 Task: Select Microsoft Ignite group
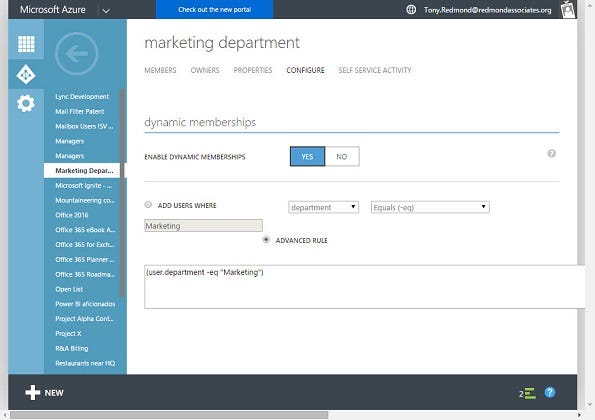pyautogui.click(x=83, y=186)
